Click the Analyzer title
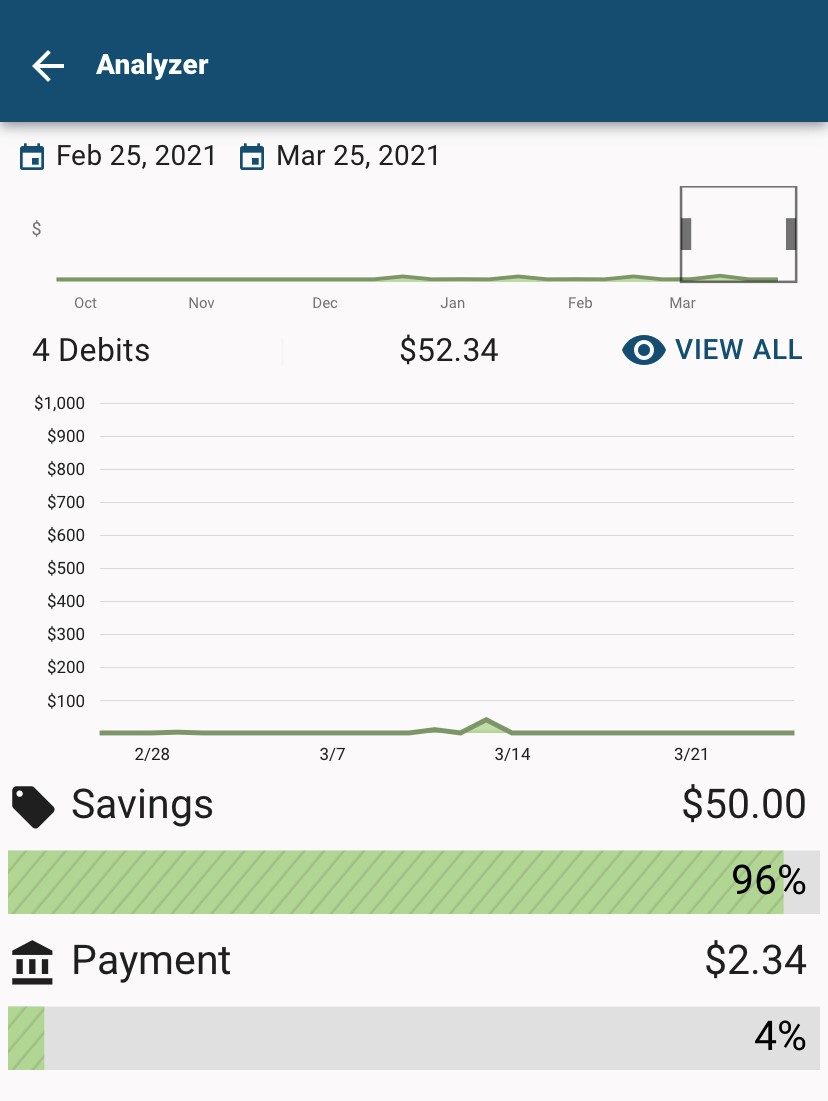The image size is (828, 1101). click(x=152, y=65)
